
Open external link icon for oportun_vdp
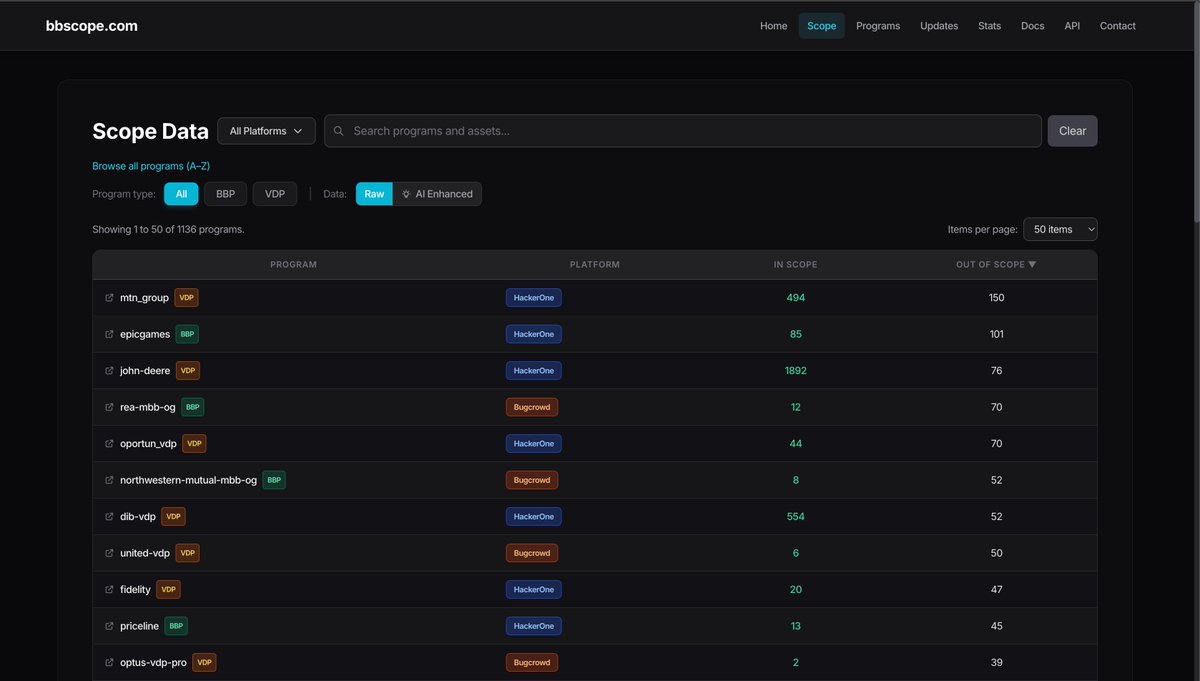[x=109, y=443]
